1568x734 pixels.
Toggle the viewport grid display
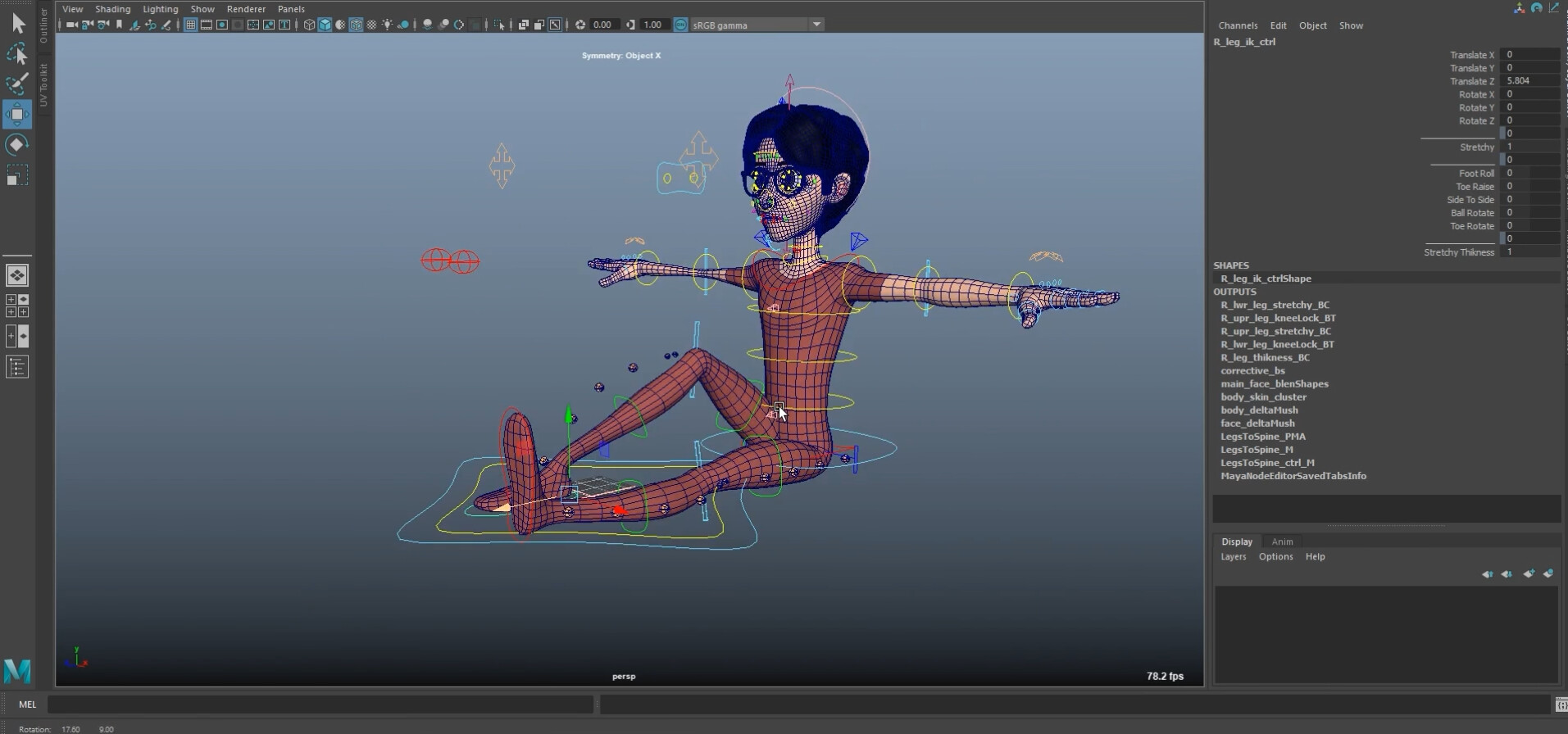click(x=190, y=25)
